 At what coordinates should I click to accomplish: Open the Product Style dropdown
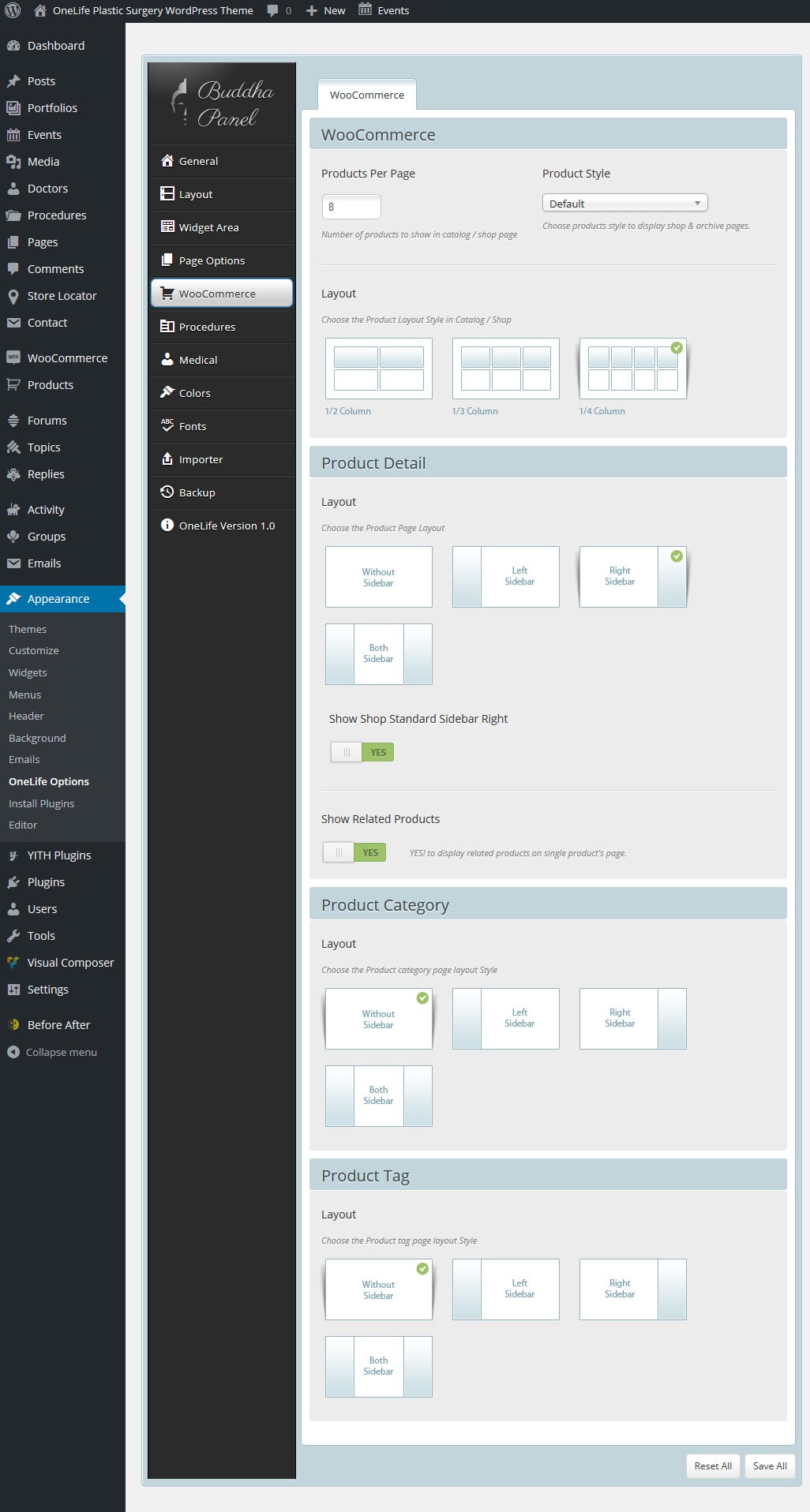(x=624, y=204)
